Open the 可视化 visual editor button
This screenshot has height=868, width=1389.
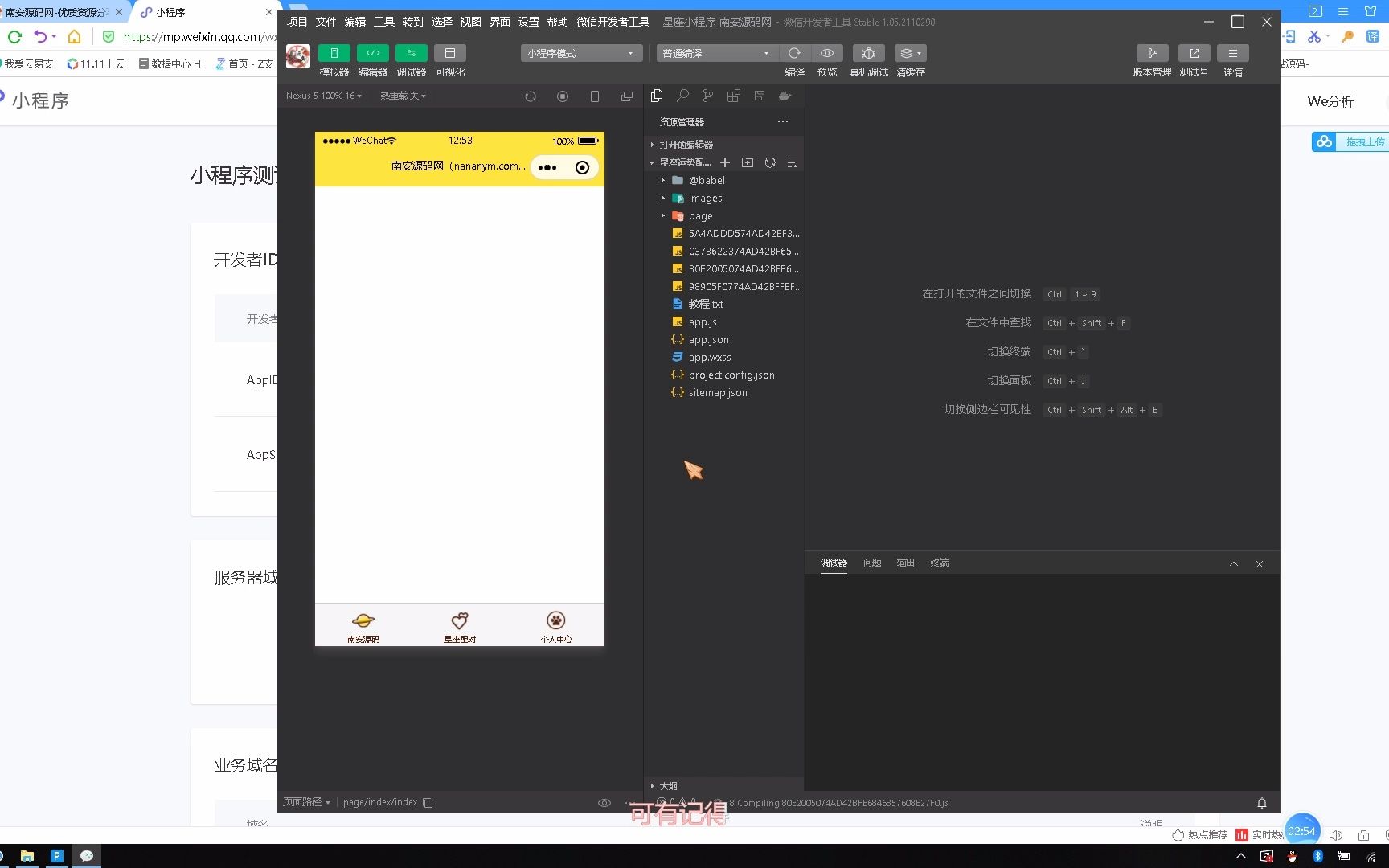(449, 53)
